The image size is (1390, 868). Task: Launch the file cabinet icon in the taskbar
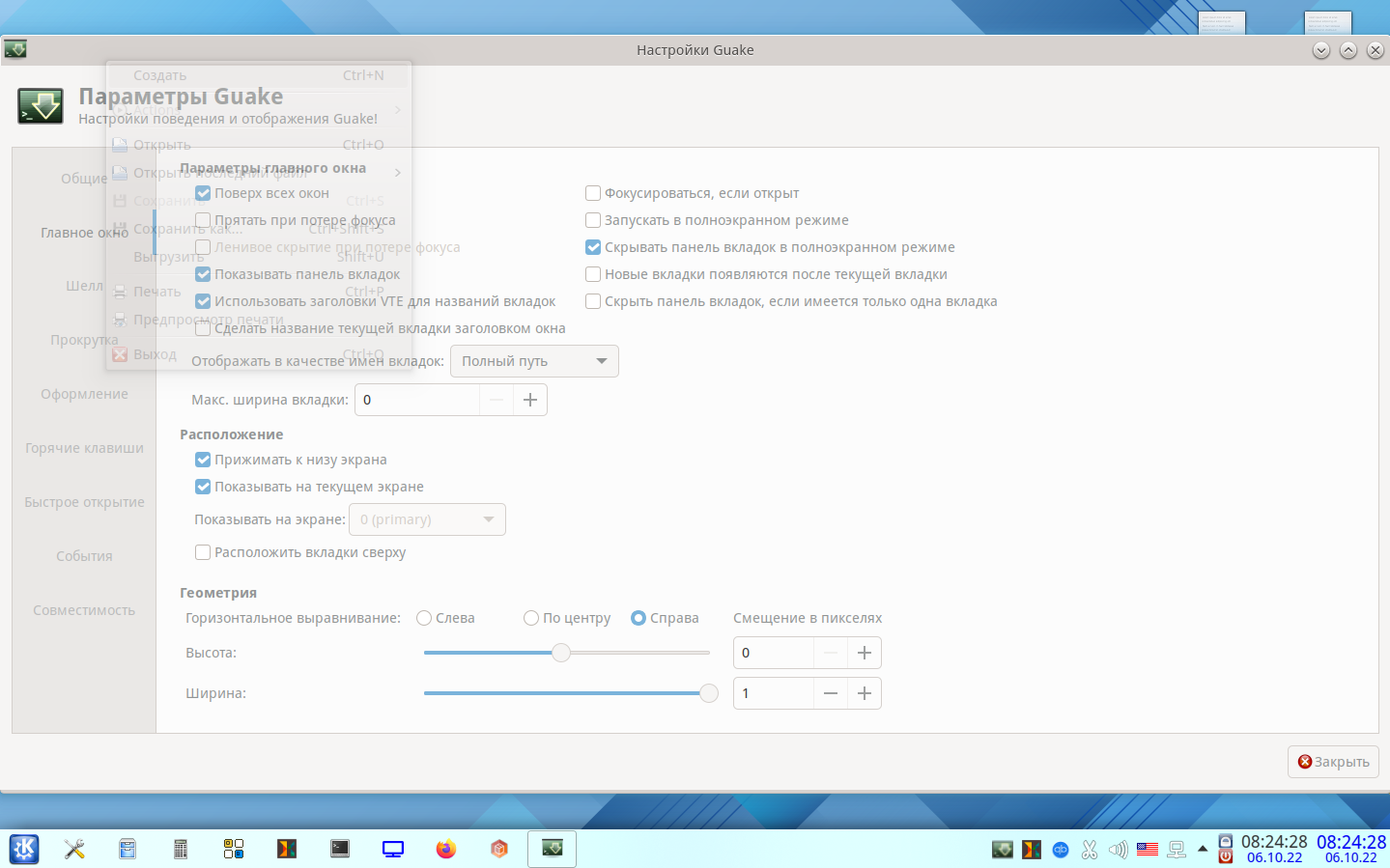click(128, 849)
